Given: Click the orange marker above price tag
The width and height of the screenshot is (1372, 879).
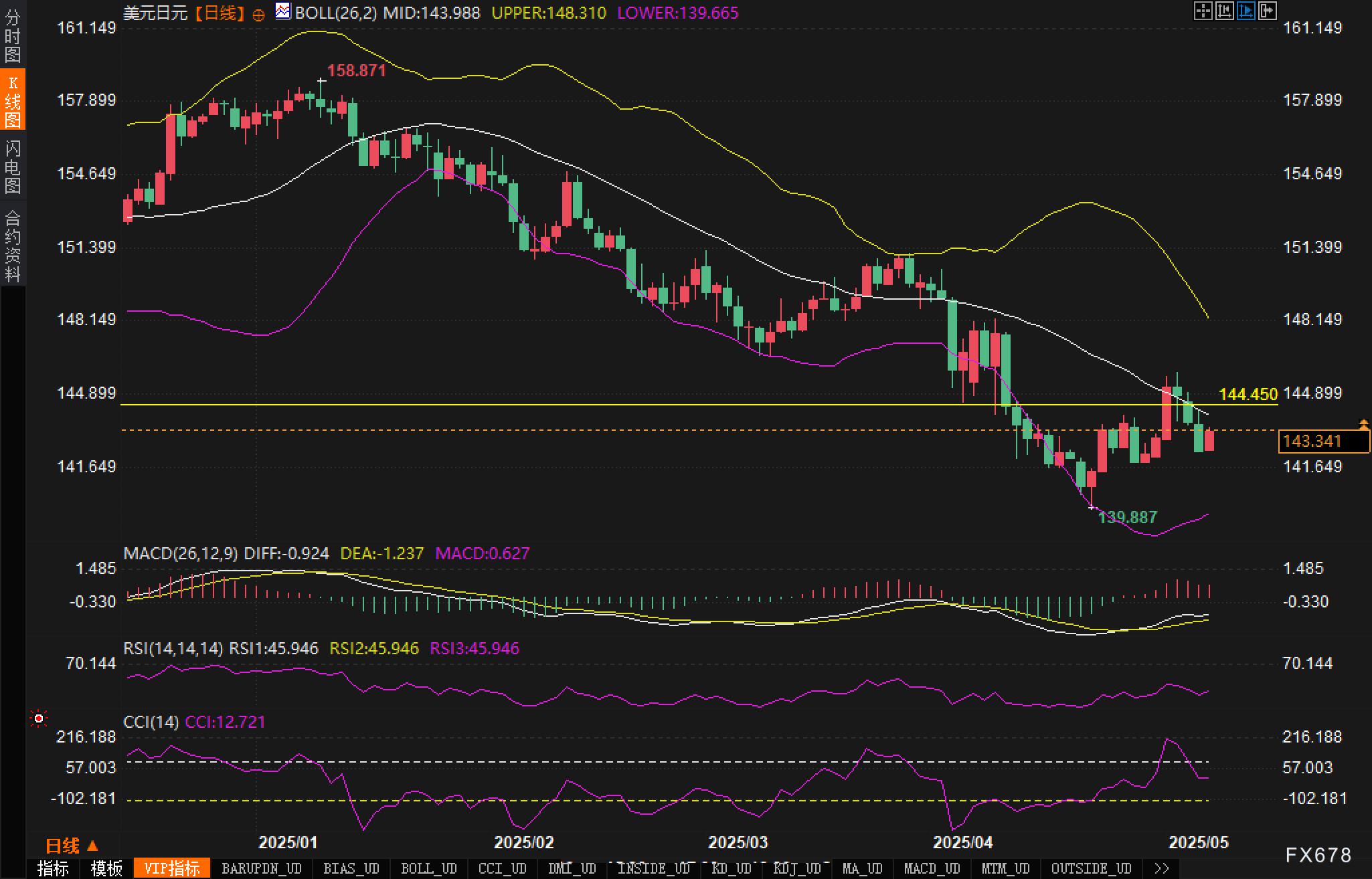Looking at the screenshot, I should (1363, 424).
